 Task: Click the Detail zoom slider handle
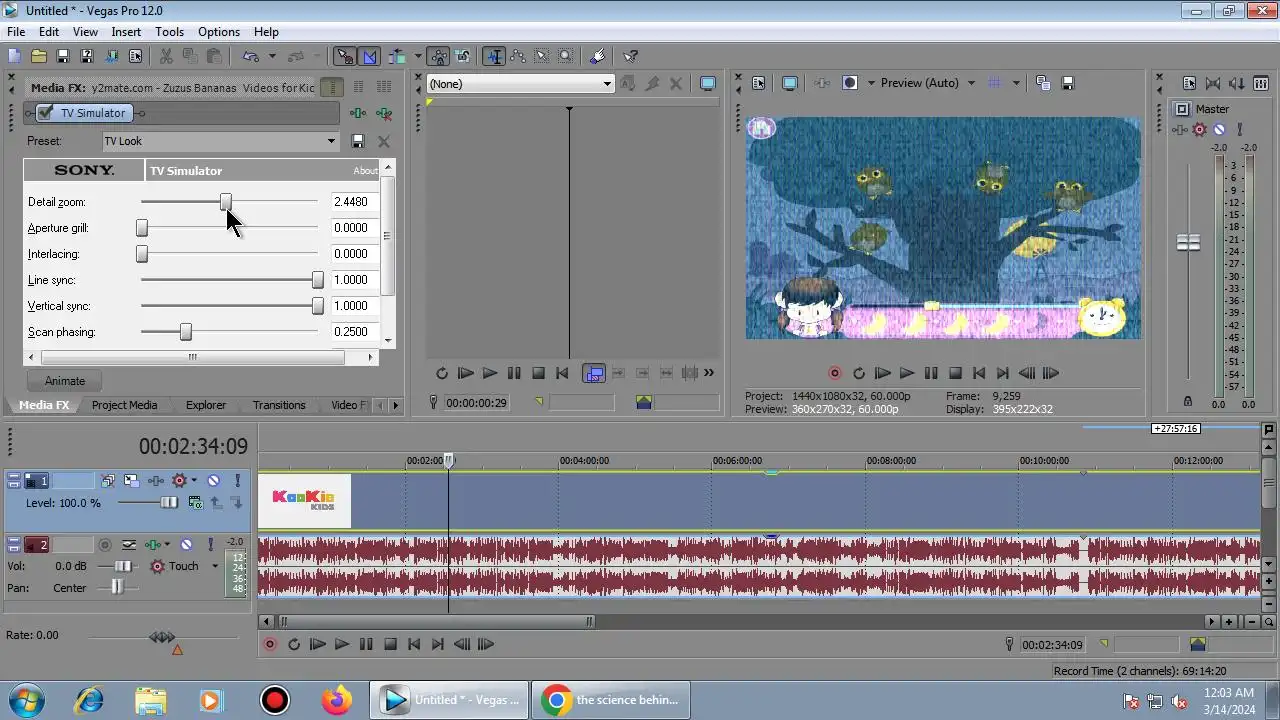[226, 202]
